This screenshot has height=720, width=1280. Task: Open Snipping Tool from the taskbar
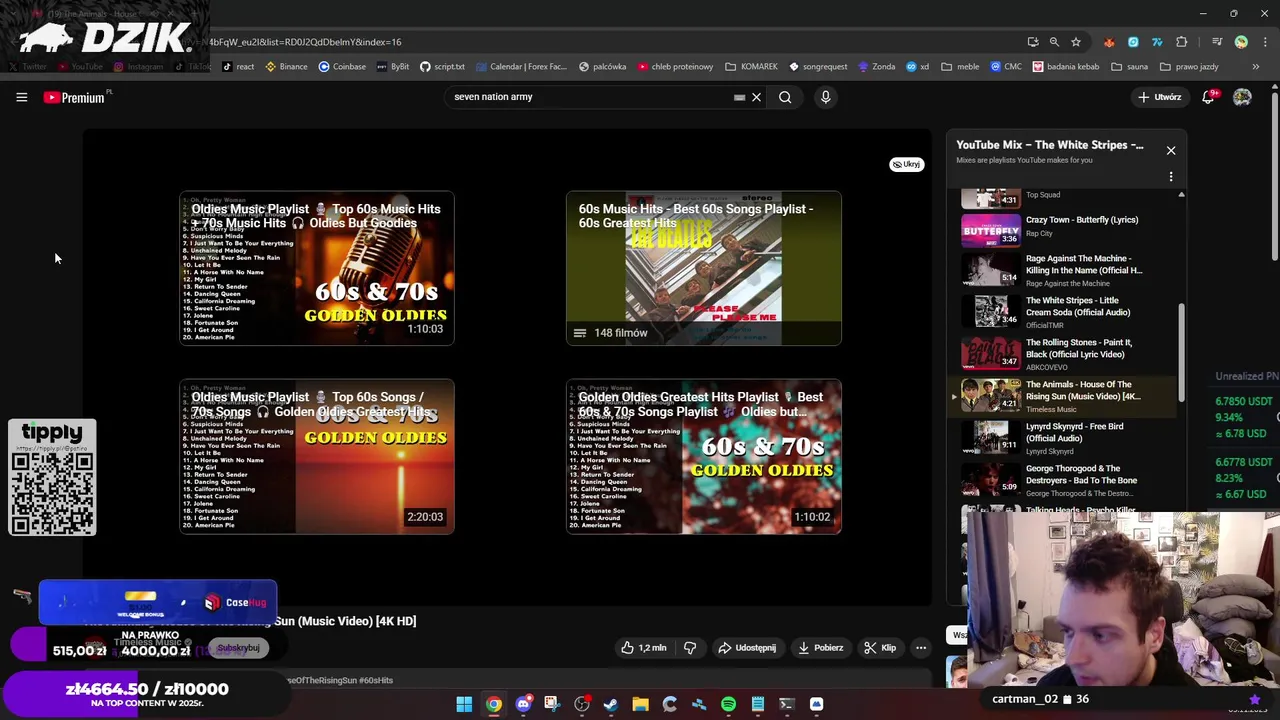point(552,704)
